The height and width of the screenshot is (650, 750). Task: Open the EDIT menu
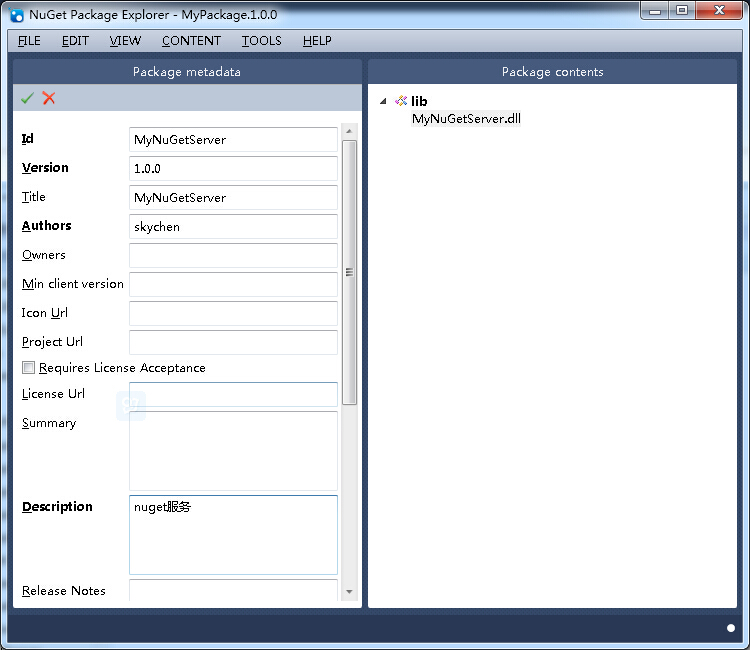click(x=75, y=41)
